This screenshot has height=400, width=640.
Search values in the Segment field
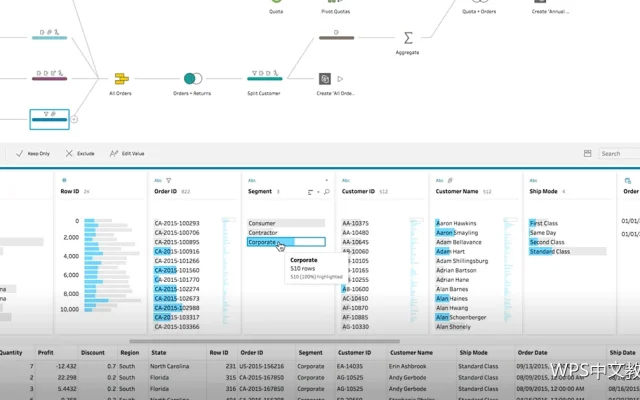pyautogui.click(x=327, y=191)
